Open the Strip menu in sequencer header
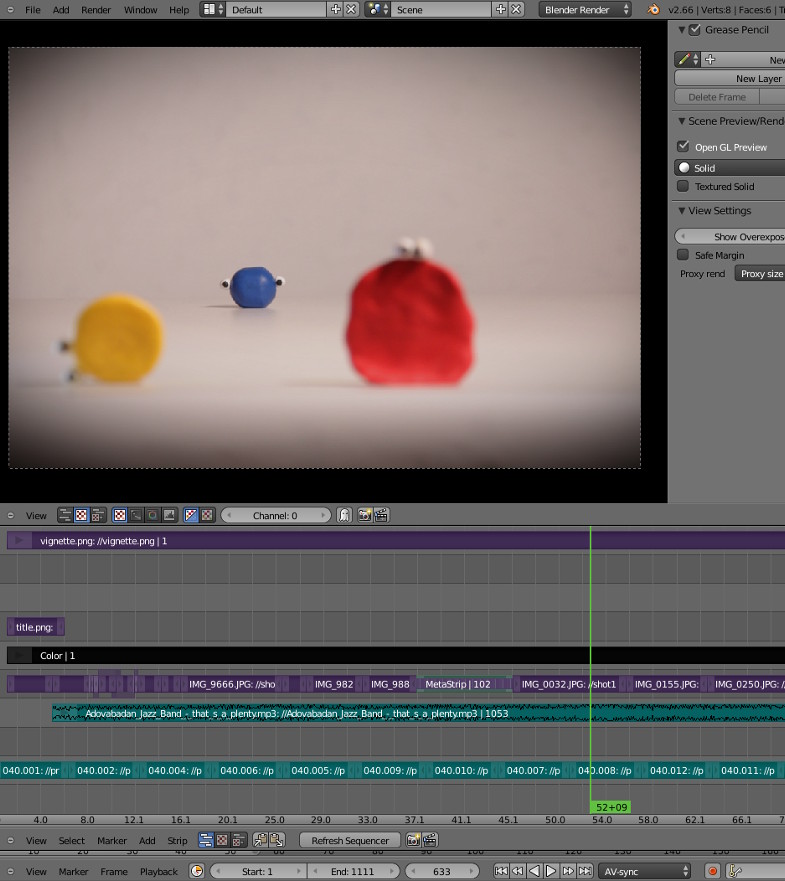 [177, 841]
